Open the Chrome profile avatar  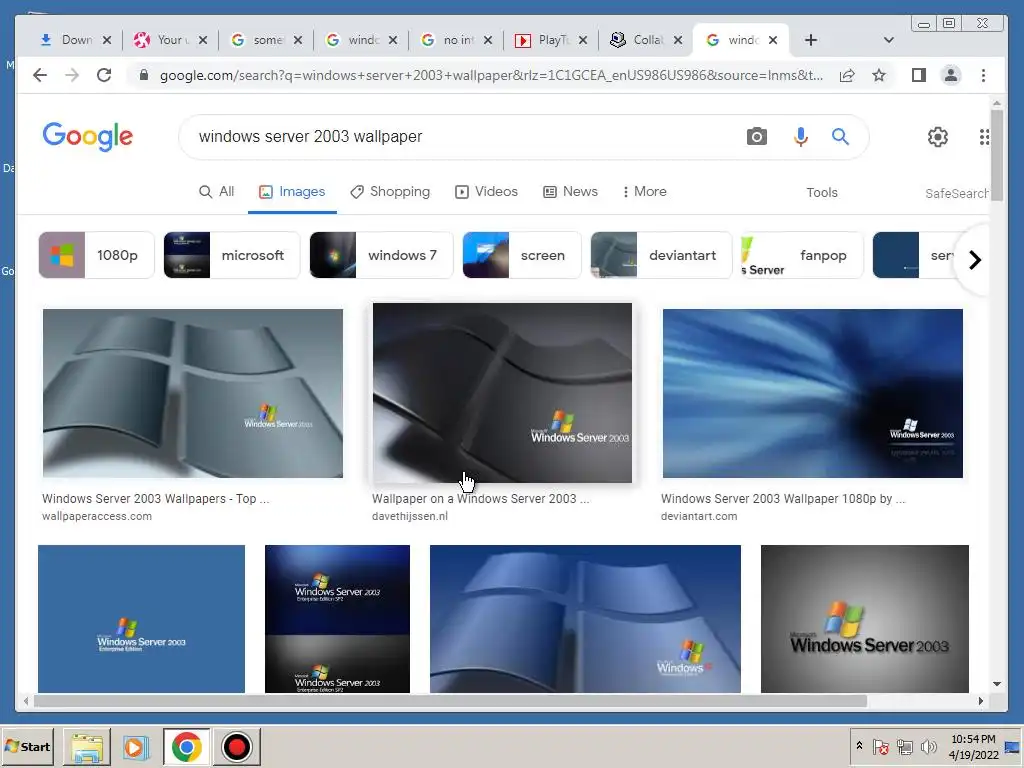(951, 75)
